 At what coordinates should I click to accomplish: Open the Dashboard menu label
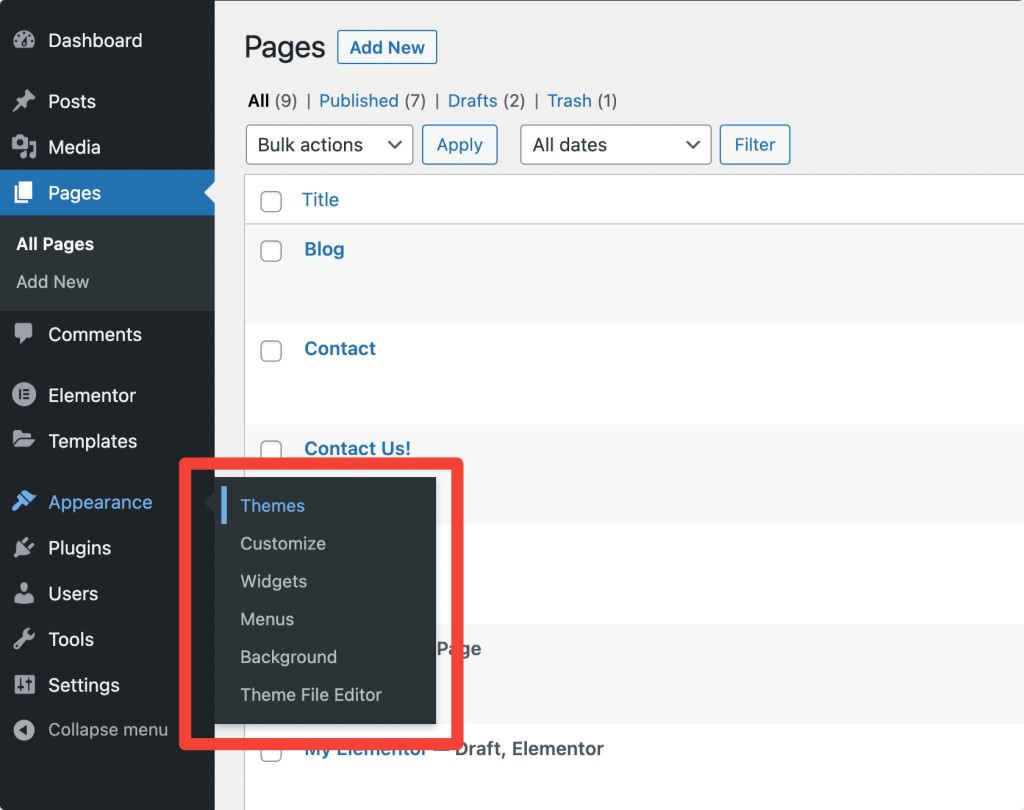[95, 40]
